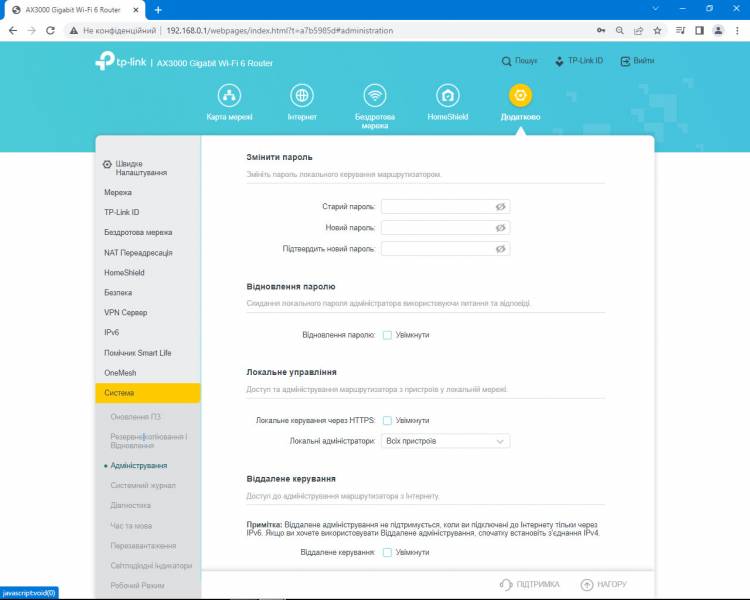Open Системний журнал submenu item
This screenshot has height=600, width=750.
(x=143, y=485)
